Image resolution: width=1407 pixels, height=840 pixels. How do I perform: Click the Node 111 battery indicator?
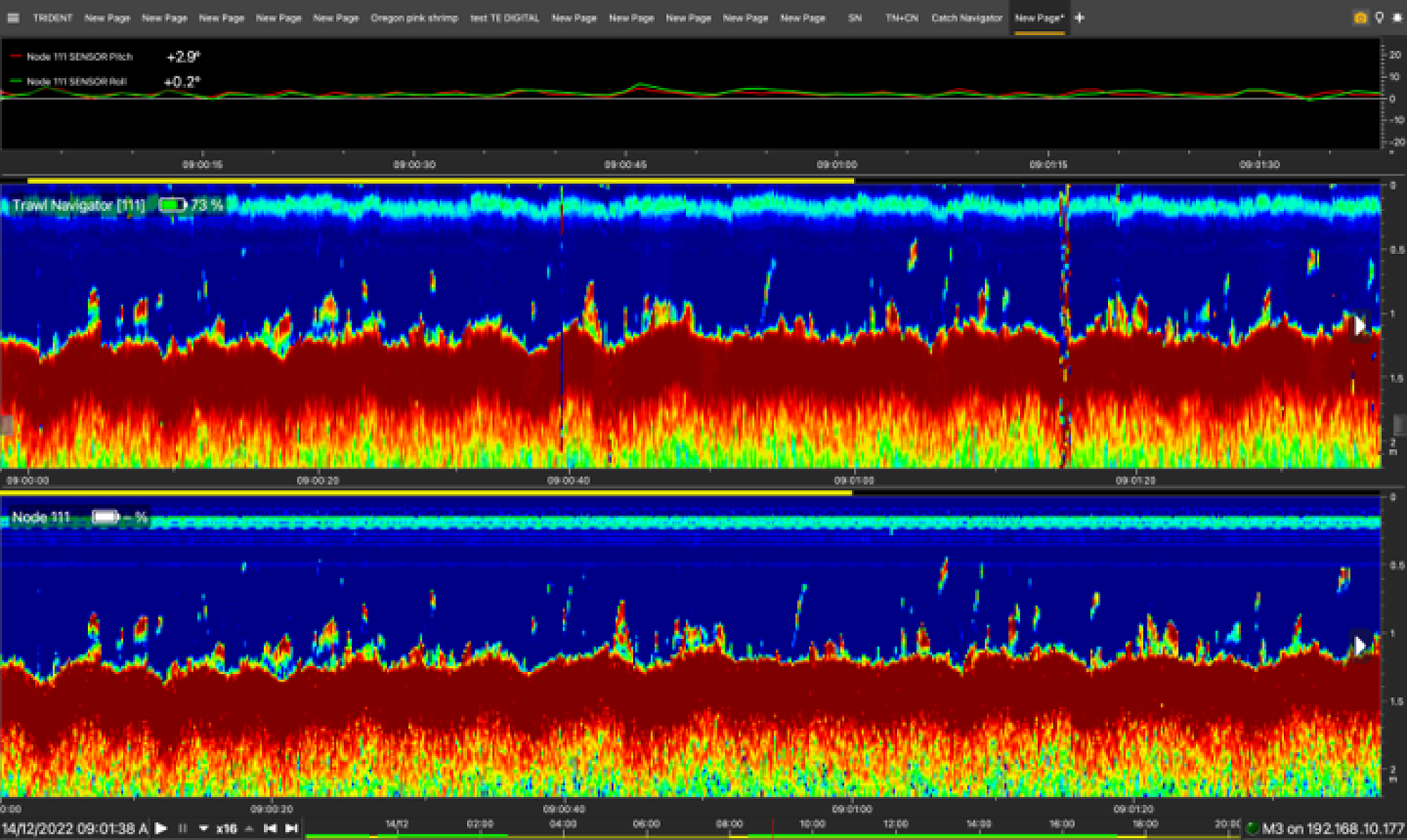106,517
